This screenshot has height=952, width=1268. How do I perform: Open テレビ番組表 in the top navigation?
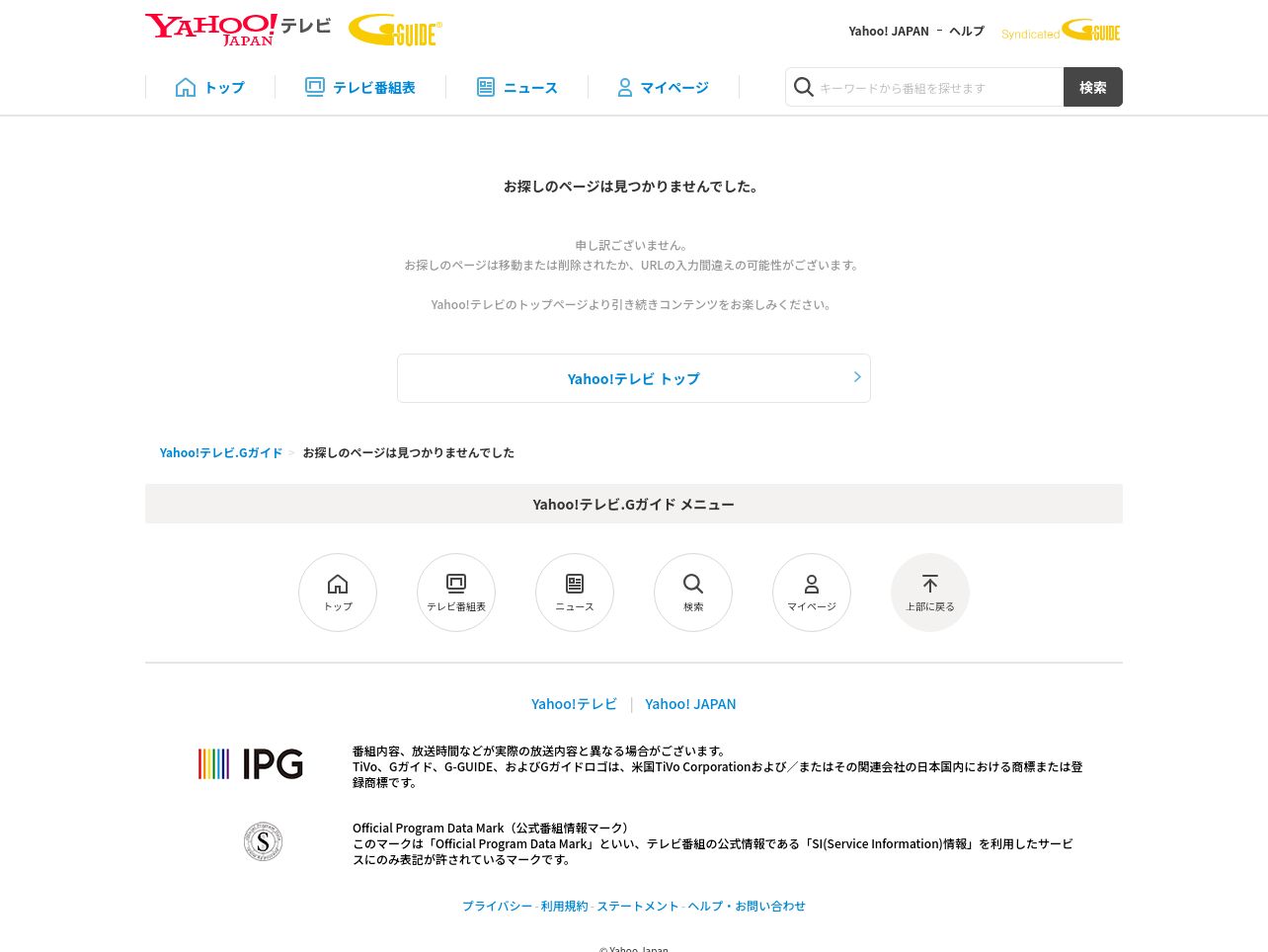(360, 87)
